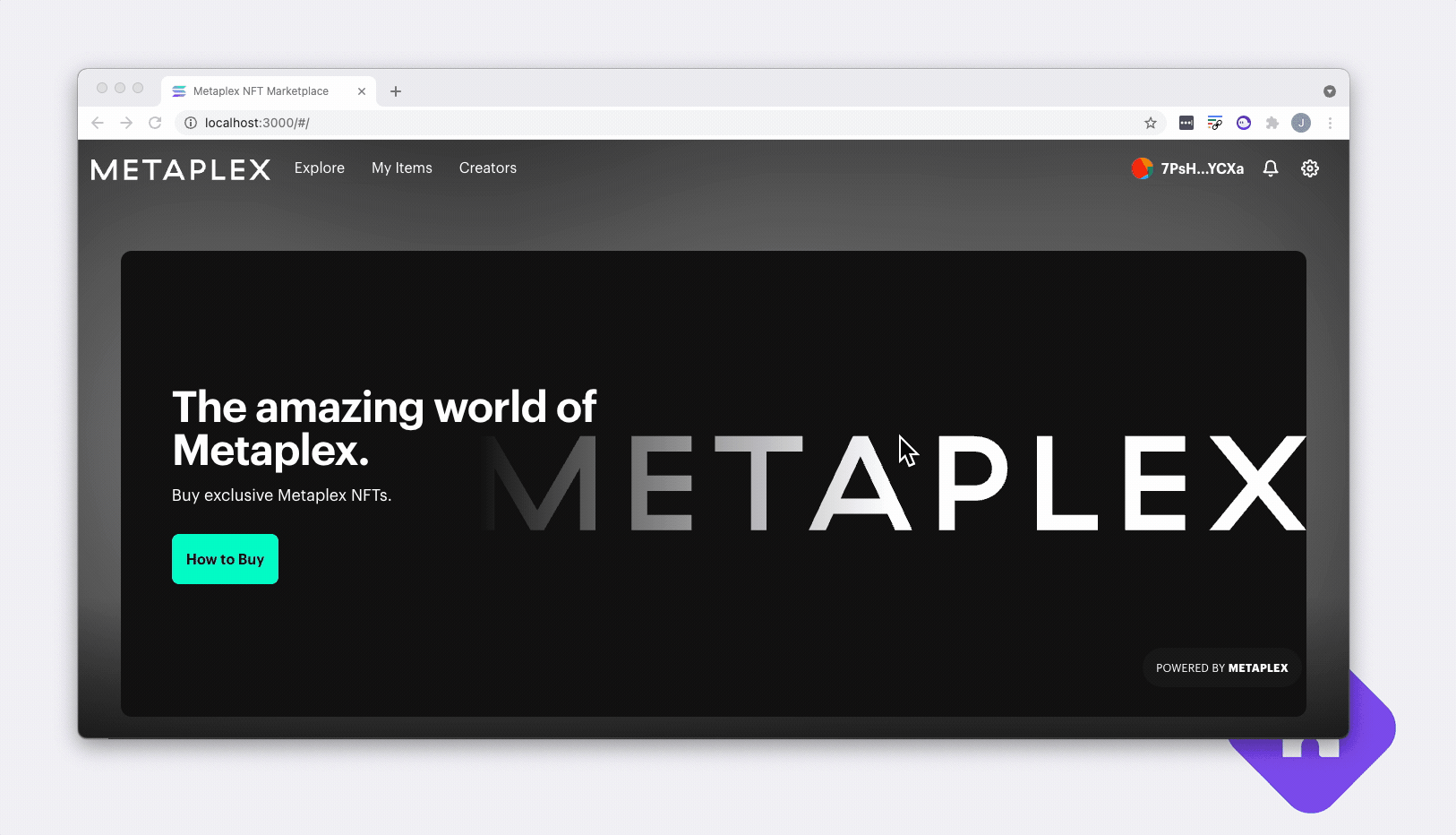This screenshot has height=835, width=1456.
Task: Expand the tab search dropdown arrow
Action: coord(1330,91)
